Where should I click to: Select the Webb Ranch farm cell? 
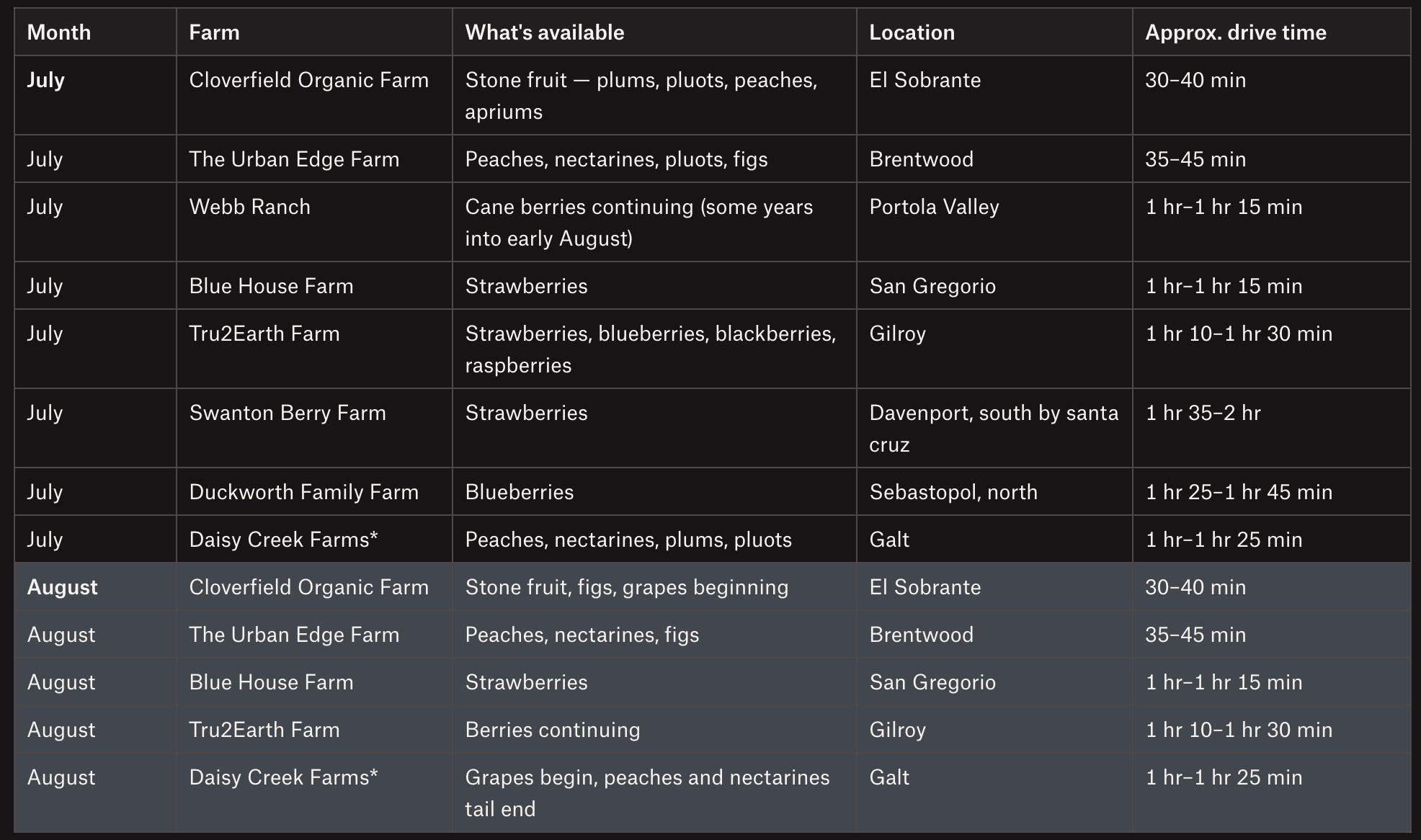click(x=249, y=207)
